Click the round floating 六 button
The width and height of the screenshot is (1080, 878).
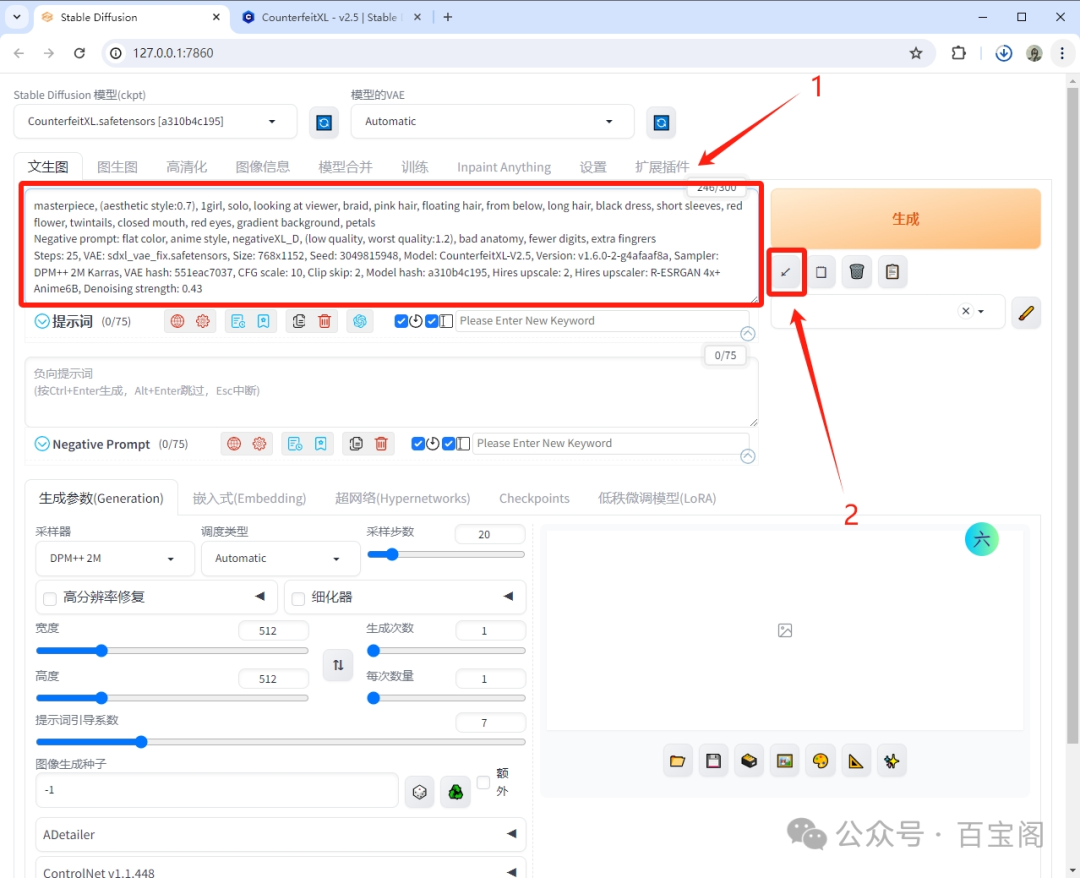click(x=982, y=539)
